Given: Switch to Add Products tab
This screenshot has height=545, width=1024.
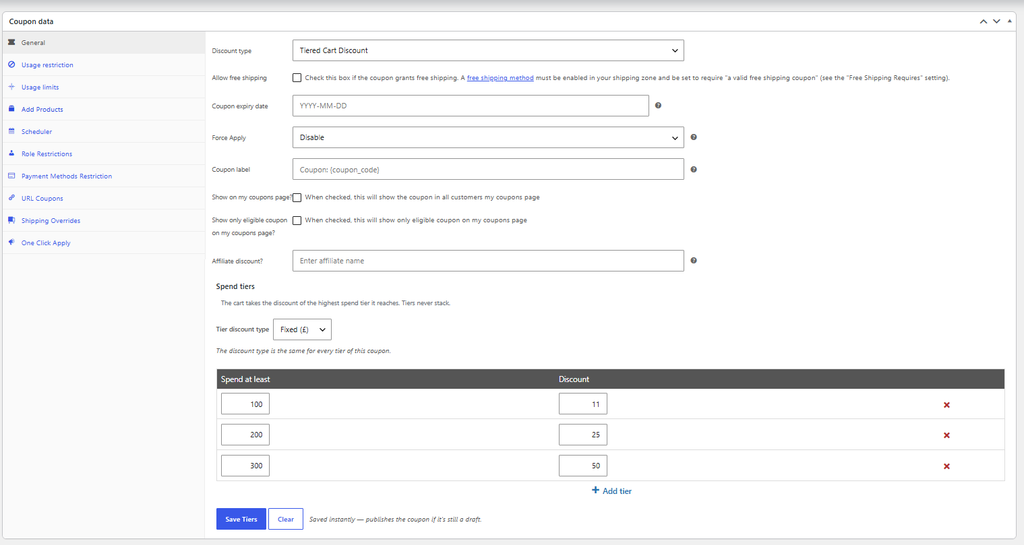Looking at the screenshot, I should coord(104,109).
